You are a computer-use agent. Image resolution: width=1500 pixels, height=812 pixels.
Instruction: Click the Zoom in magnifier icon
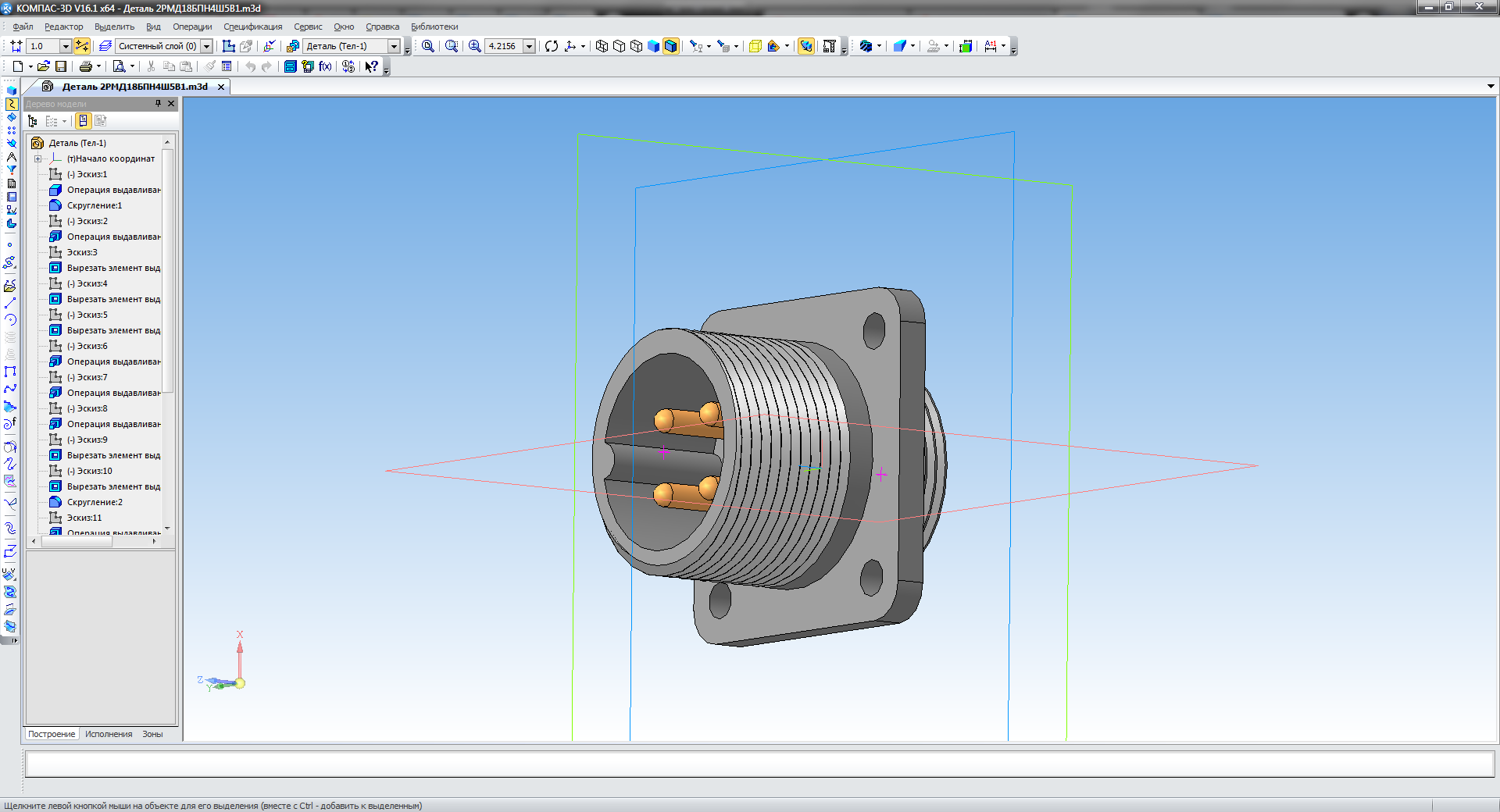pyautogui.click(x=475, y=46)
